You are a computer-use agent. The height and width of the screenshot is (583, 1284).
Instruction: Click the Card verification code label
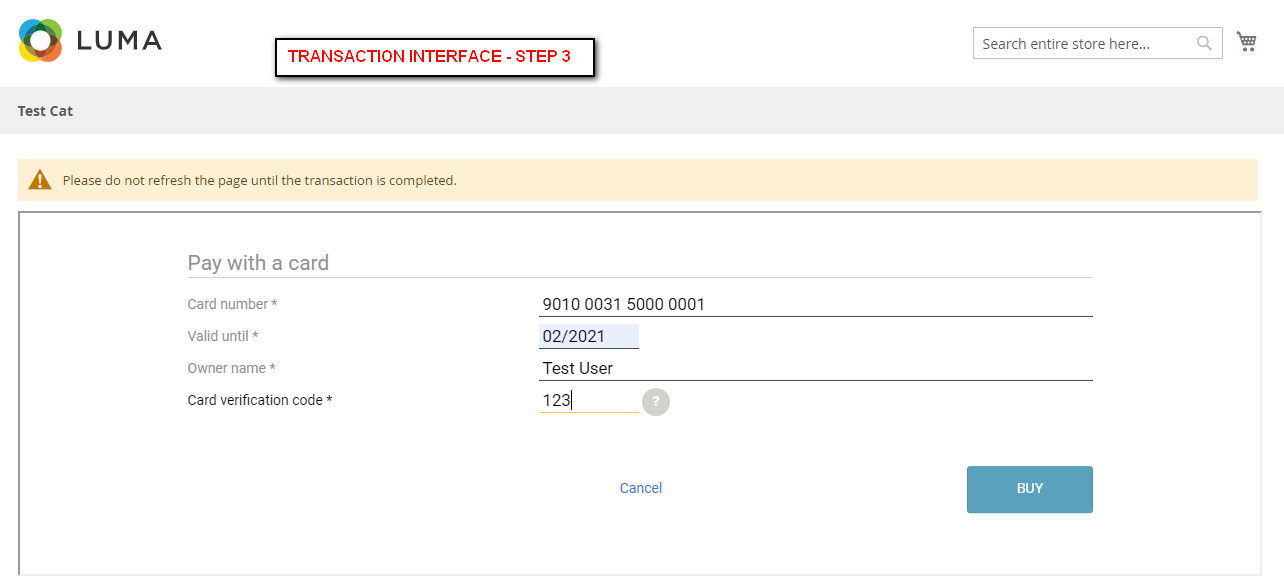pyautogui.click(x=259, y=400)
